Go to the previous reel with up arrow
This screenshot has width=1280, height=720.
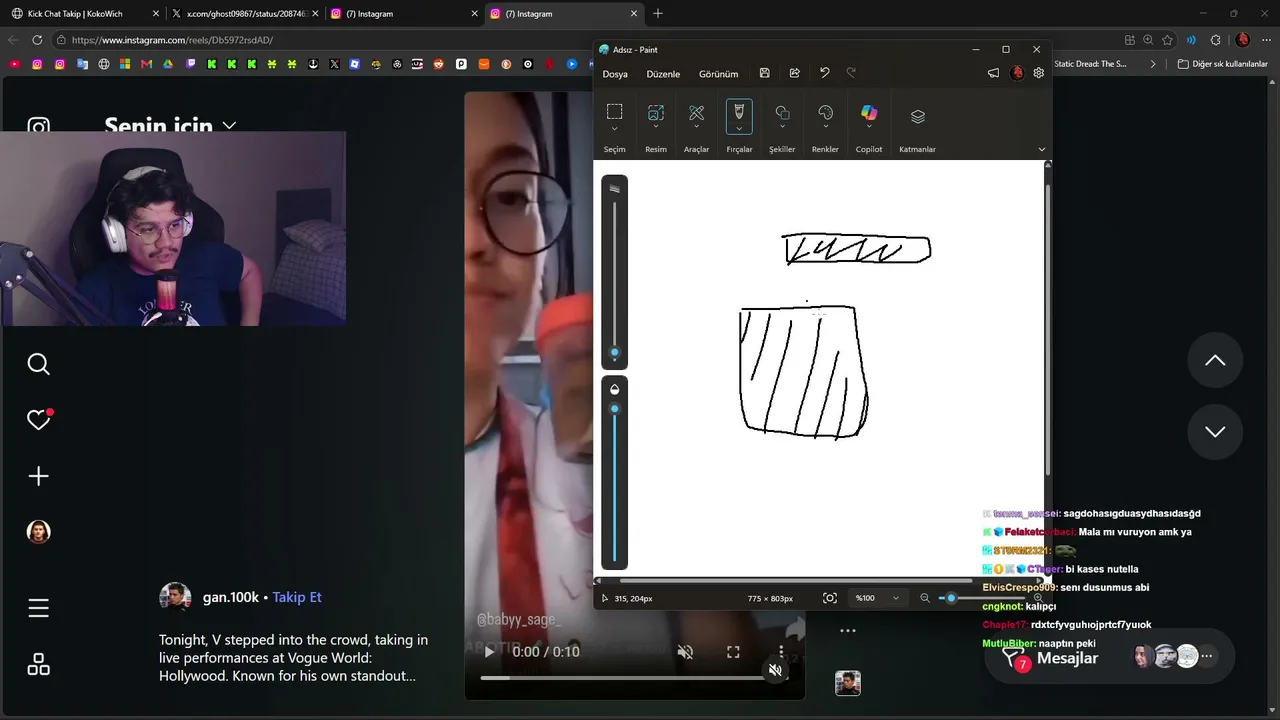(x=1215, y=360)
